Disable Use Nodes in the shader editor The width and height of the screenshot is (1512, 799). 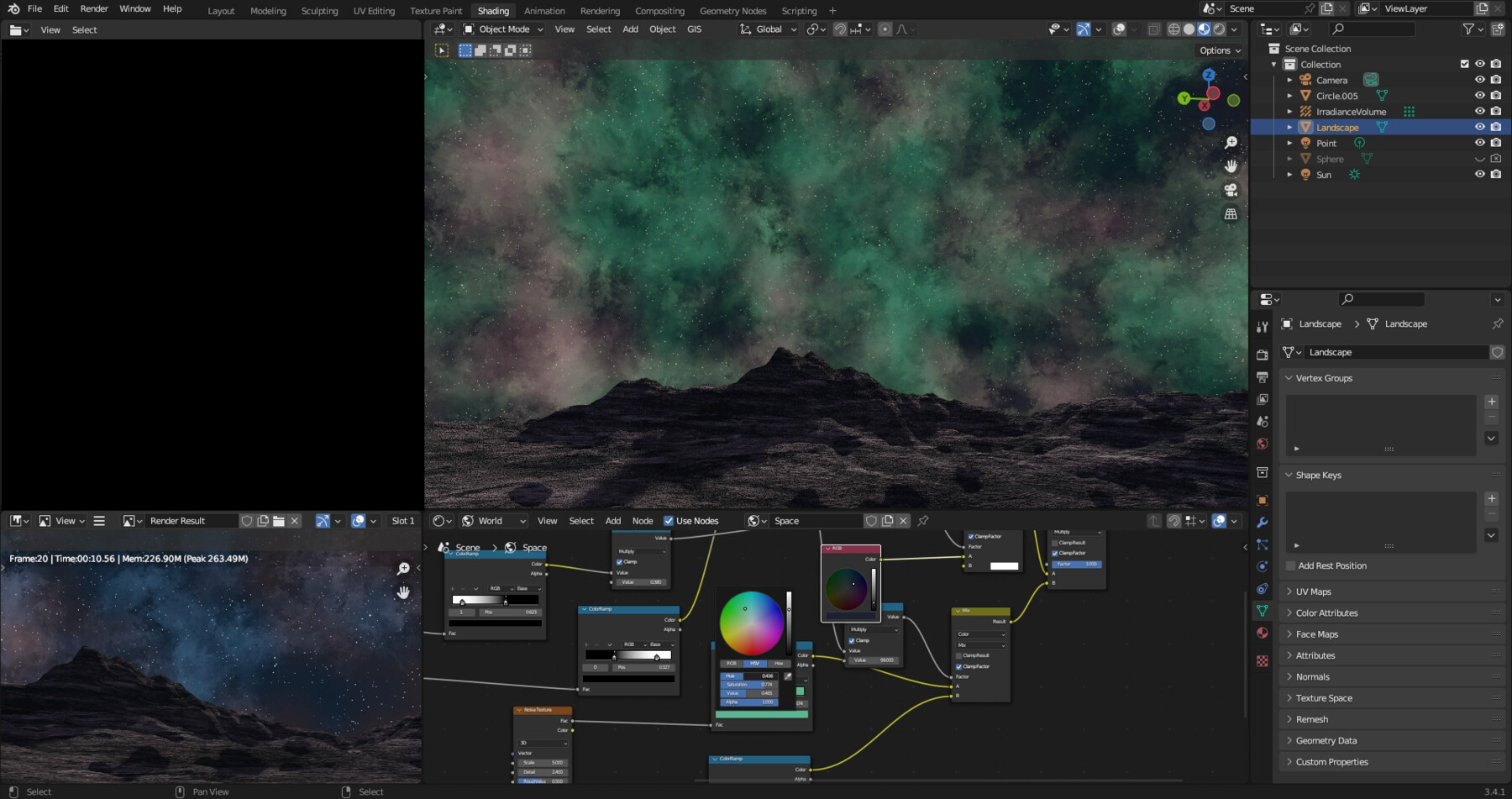pyautogui.click(x=669, y=520)
